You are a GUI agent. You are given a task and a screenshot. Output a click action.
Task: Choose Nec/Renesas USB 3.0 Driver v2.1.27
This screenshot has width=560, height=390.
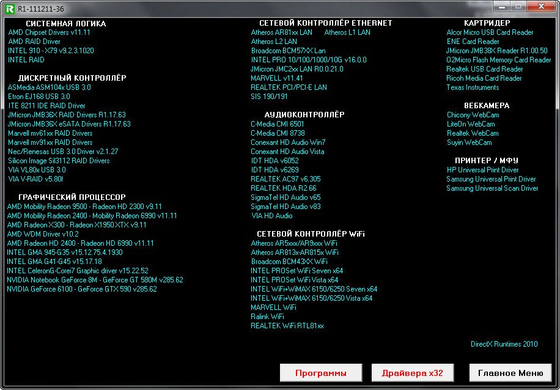63,151
